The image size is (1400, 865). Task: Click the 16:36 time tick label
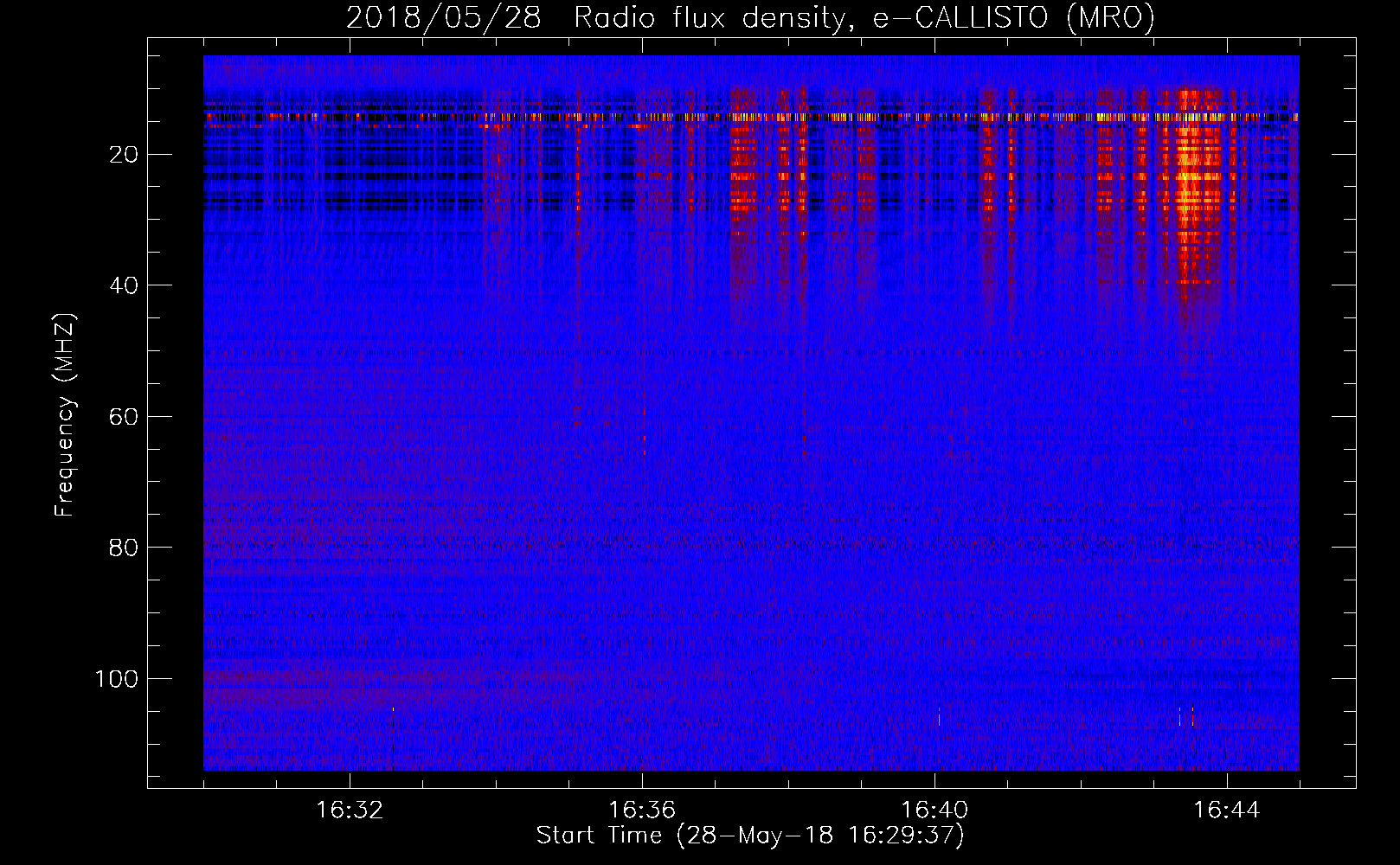coord(642,811)
